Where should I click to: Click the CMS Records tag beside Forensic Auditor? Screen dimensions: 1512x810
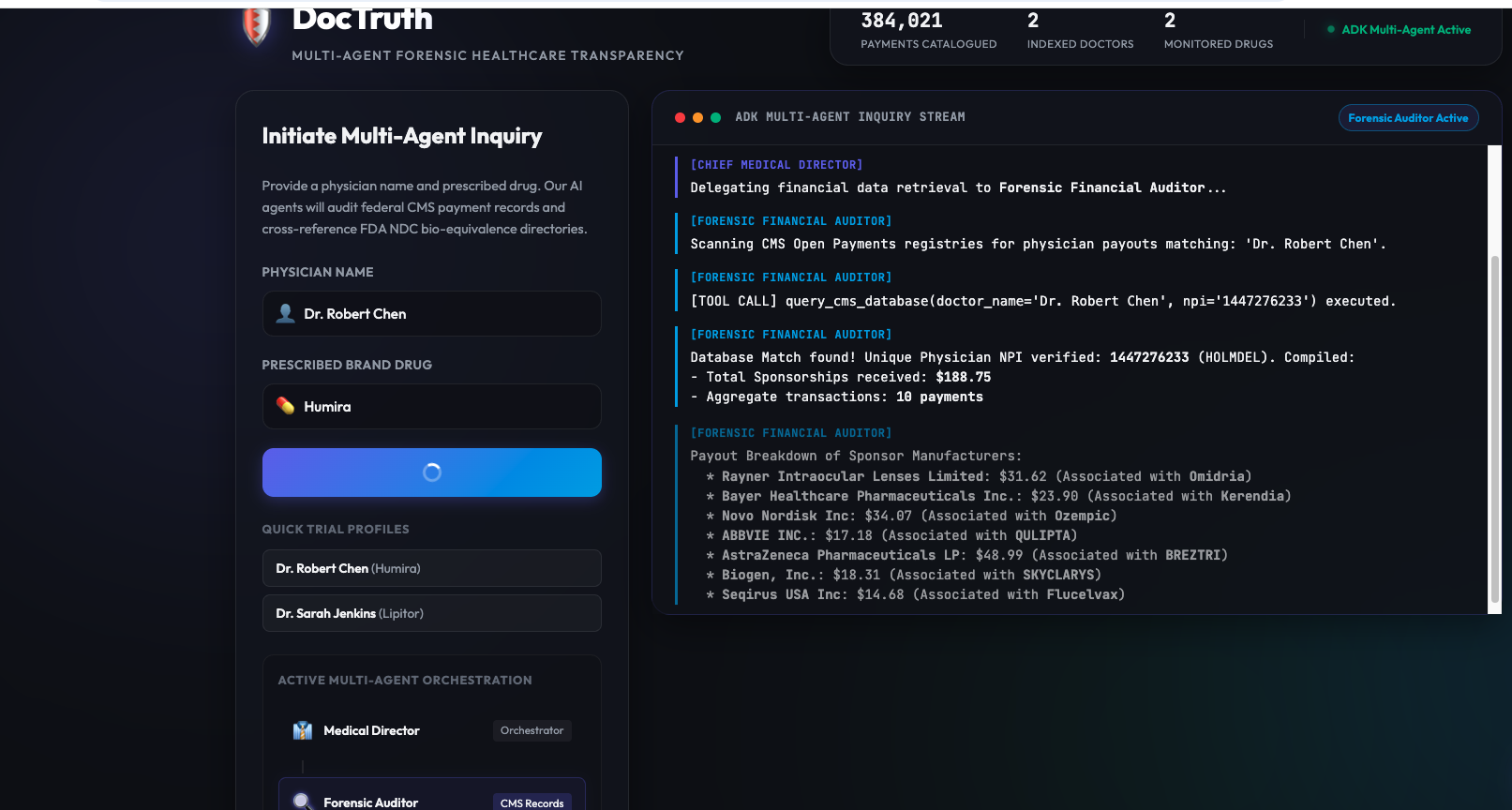531,802
